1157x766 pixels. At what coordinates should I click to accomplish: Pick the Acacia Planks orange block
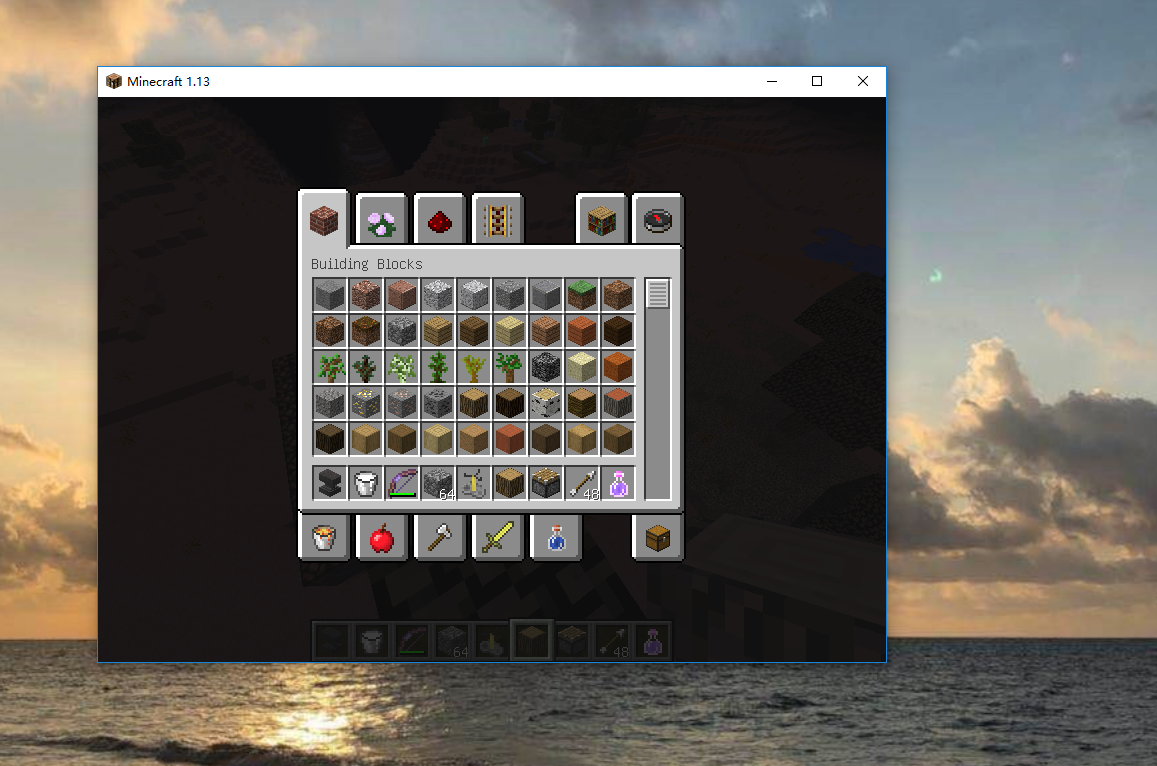581,331
